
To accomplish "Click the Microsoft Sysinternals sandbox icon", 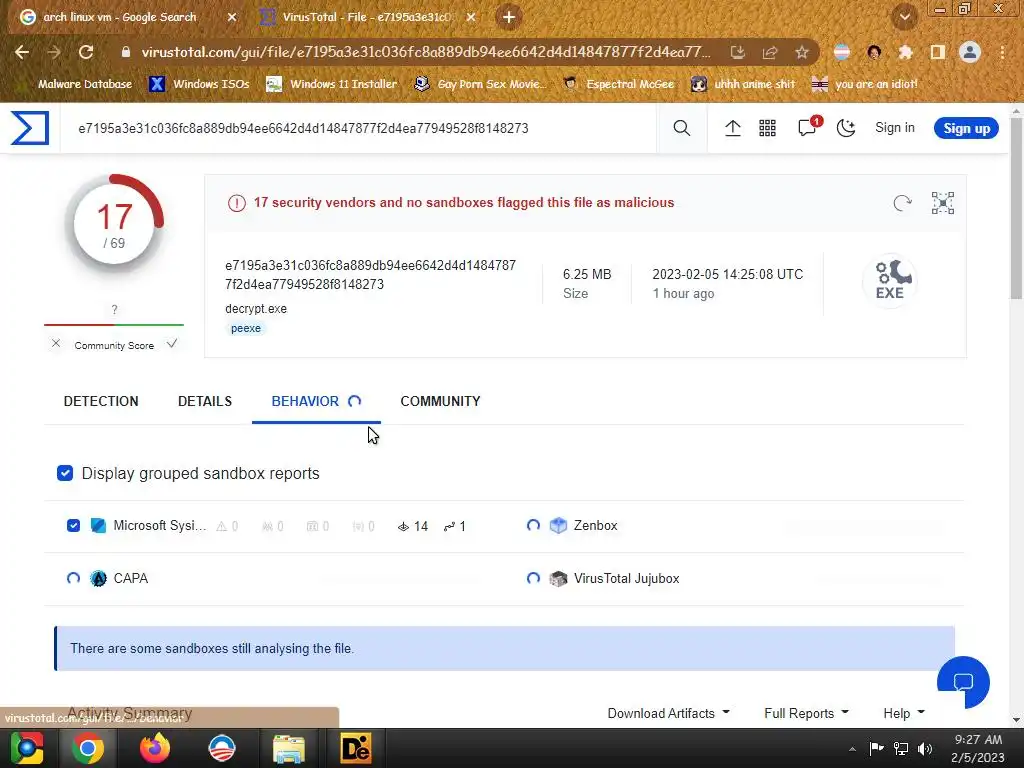I will (99, 526).
